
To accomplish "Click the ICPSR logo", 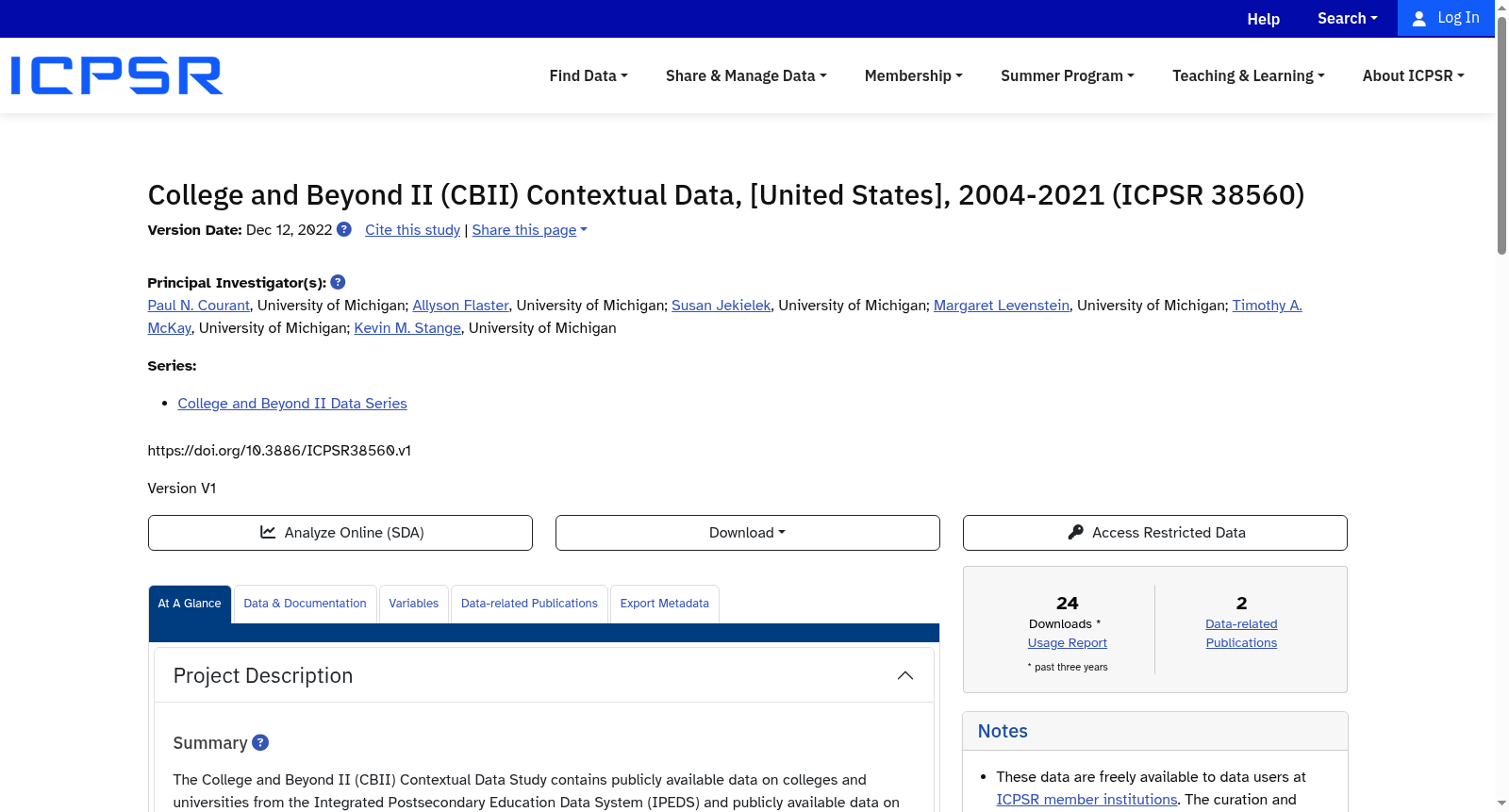I will point(117,75).
